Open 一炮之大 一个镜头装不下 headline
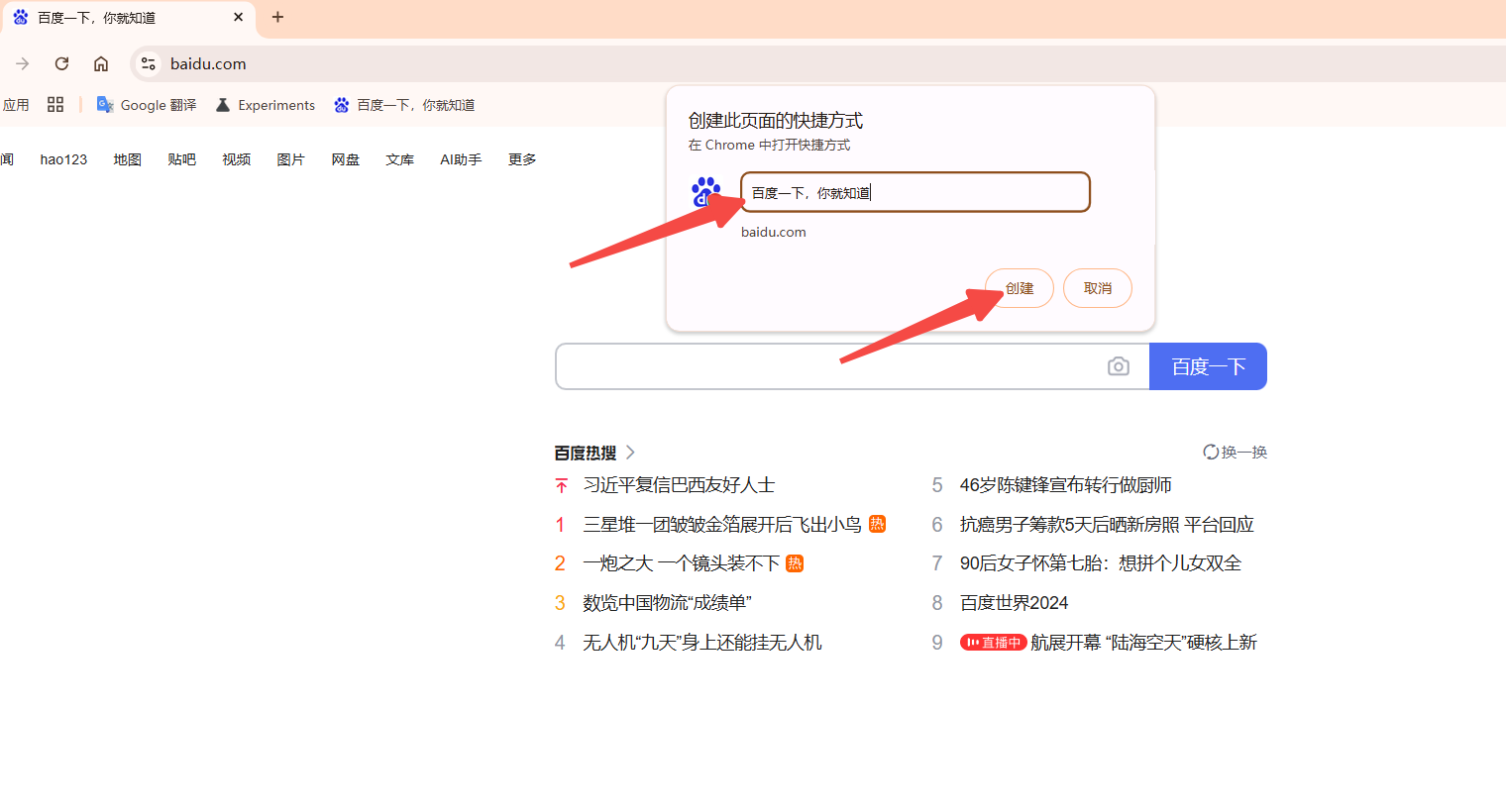The height and width of the screenshot is (812, 1506). click(x=682, y=563)
